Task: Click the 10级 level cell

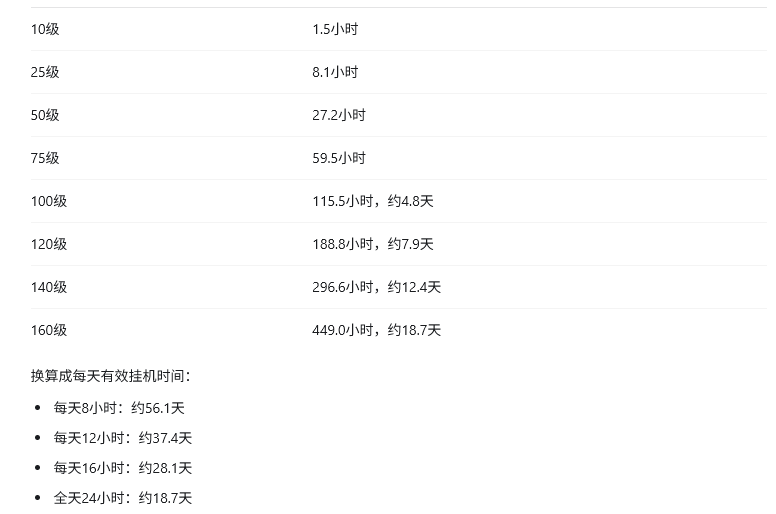Action: [x=45, y=29]
